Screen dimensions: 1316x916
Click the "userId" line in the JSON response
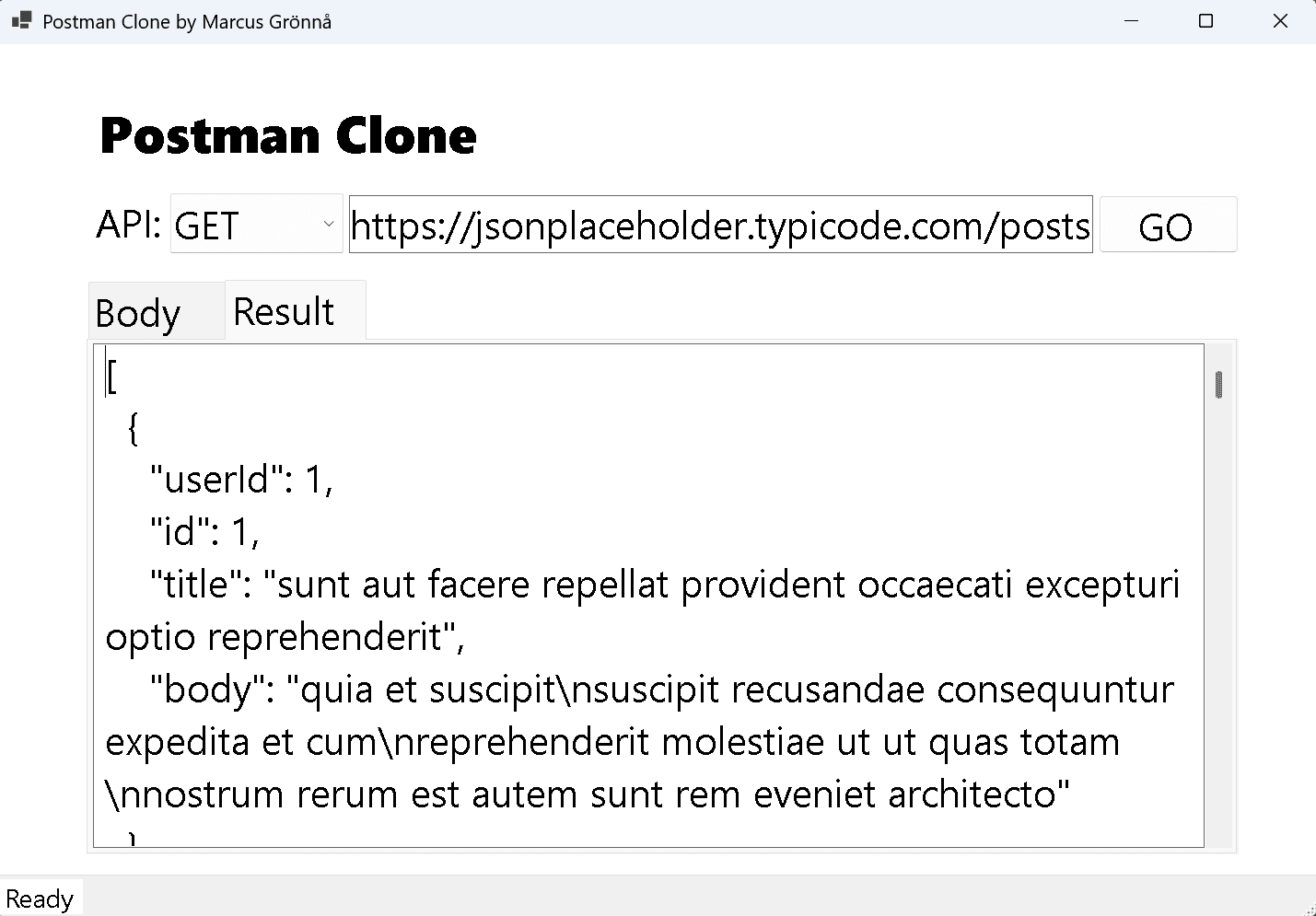tap(241, 478)
